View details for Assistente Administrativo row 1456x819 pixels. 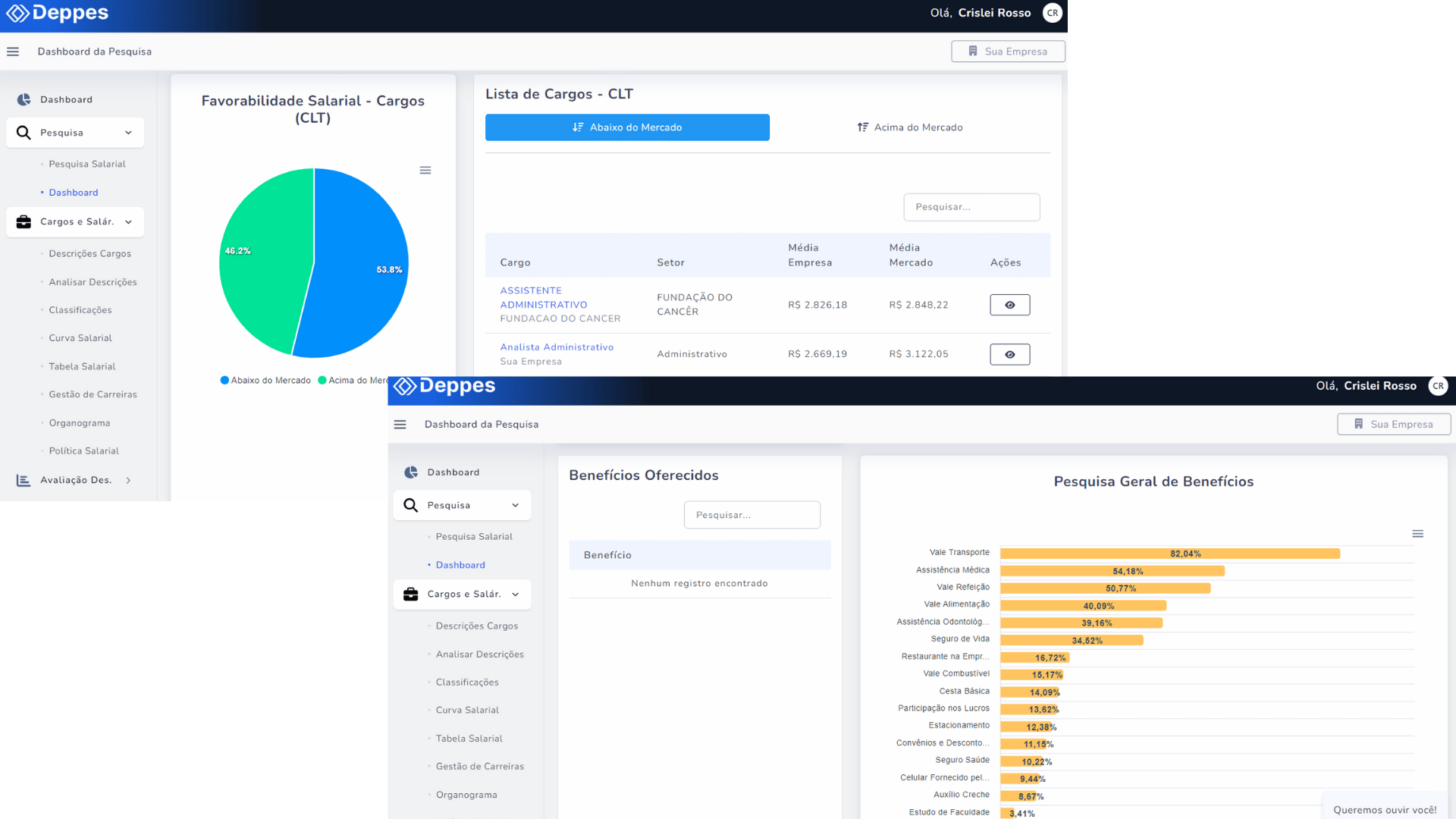(x=1009, y=305)
